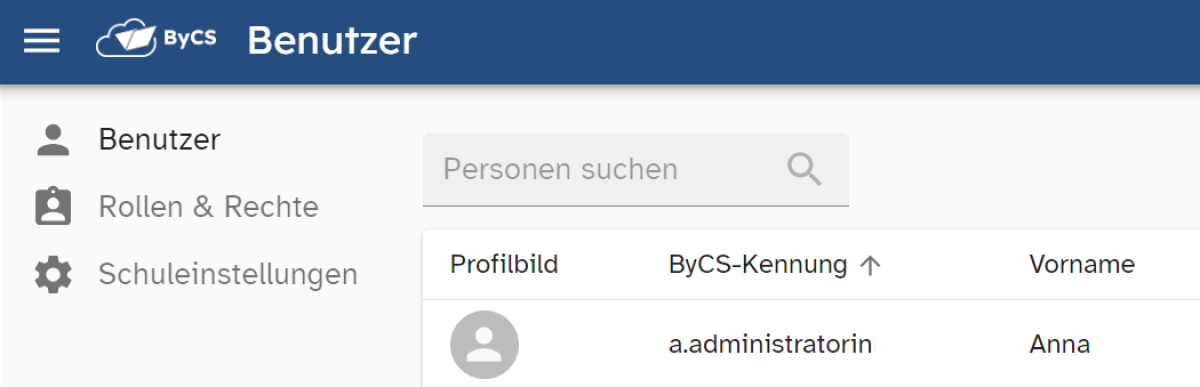
Task: Click the magnifying glass search icon
Action: point(804,169)
